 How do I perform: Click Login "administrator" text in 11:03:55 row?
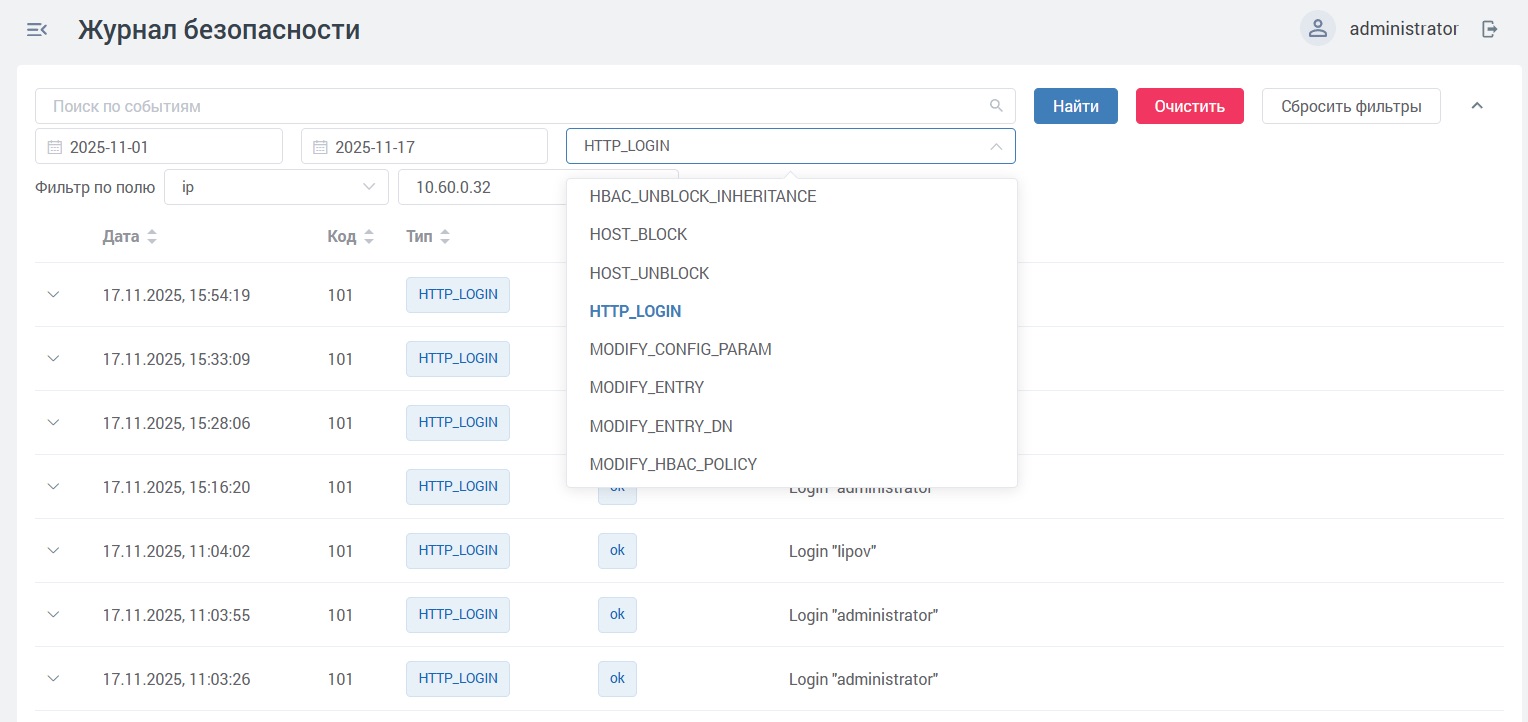[863, 615]
